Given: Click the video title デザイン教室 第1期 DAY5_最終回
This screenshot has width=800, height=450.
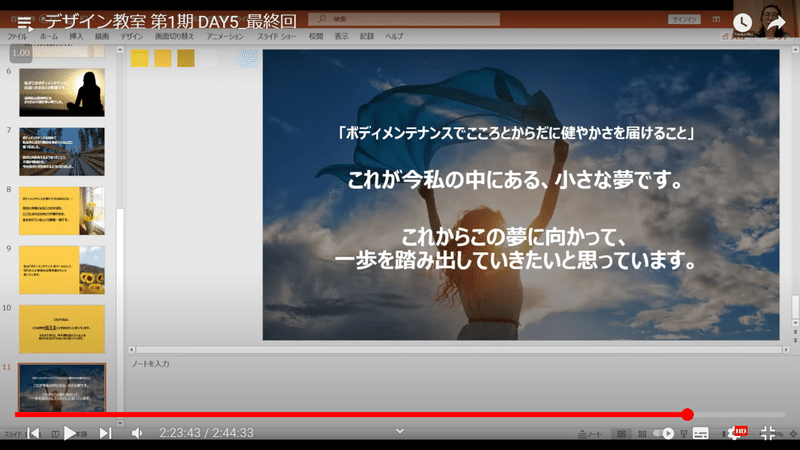Looking at the screenshot, I should click(171, 22).
